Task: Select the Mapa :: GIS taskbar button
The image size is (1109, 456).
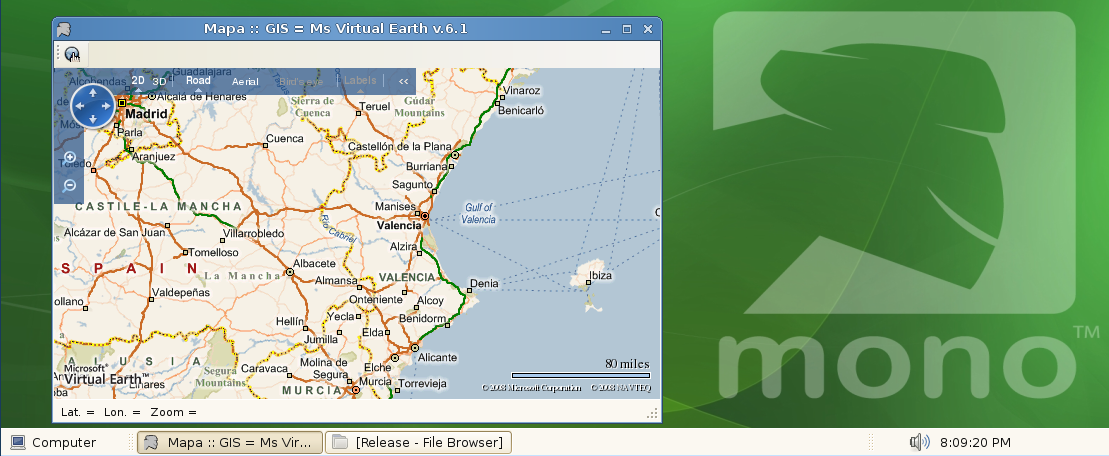Action: [x=230, y=443]
